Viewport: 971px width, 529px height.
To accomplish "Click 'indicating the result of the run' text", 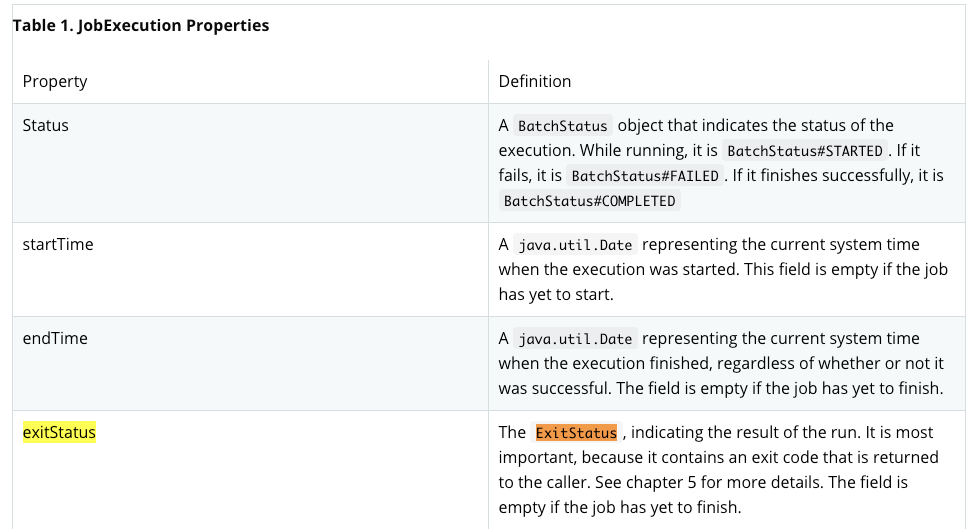I will [745, 432].
